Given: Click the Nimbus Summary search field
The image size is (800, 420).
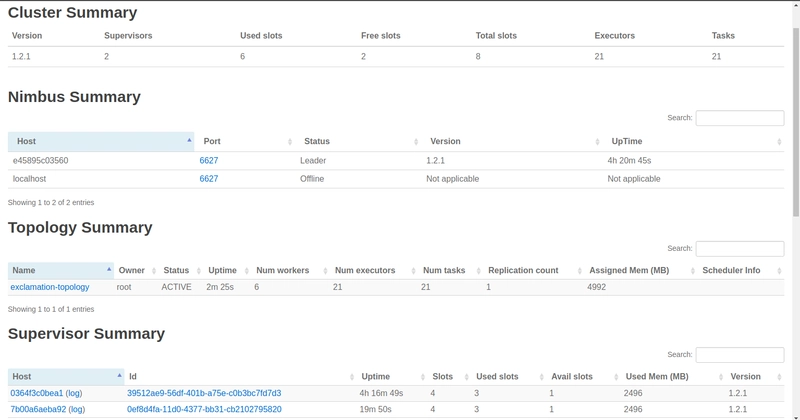Looking at the screenshot, I should [739, 118].
